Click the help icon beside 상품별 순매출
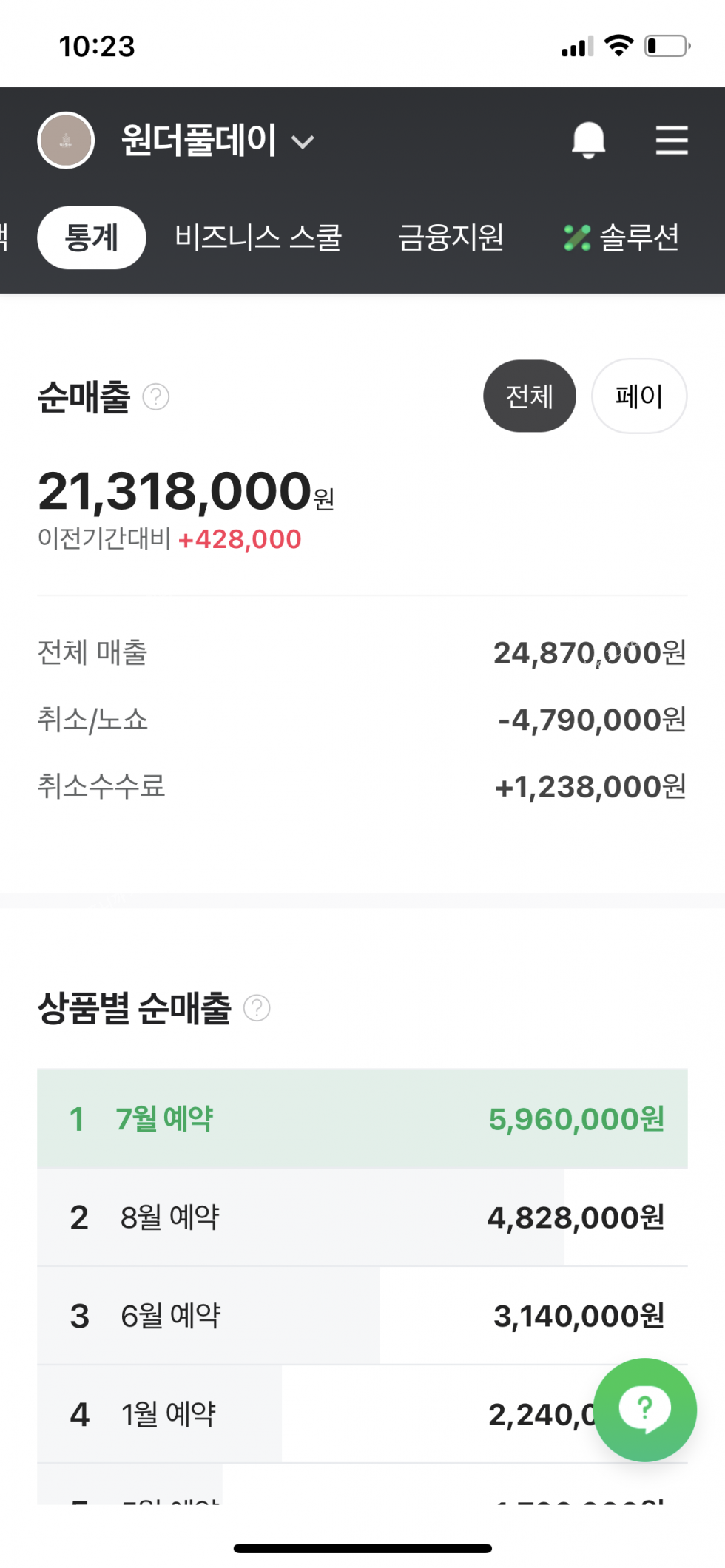This screenshot has width=725, height=1568. click(x=257, y=1008)
